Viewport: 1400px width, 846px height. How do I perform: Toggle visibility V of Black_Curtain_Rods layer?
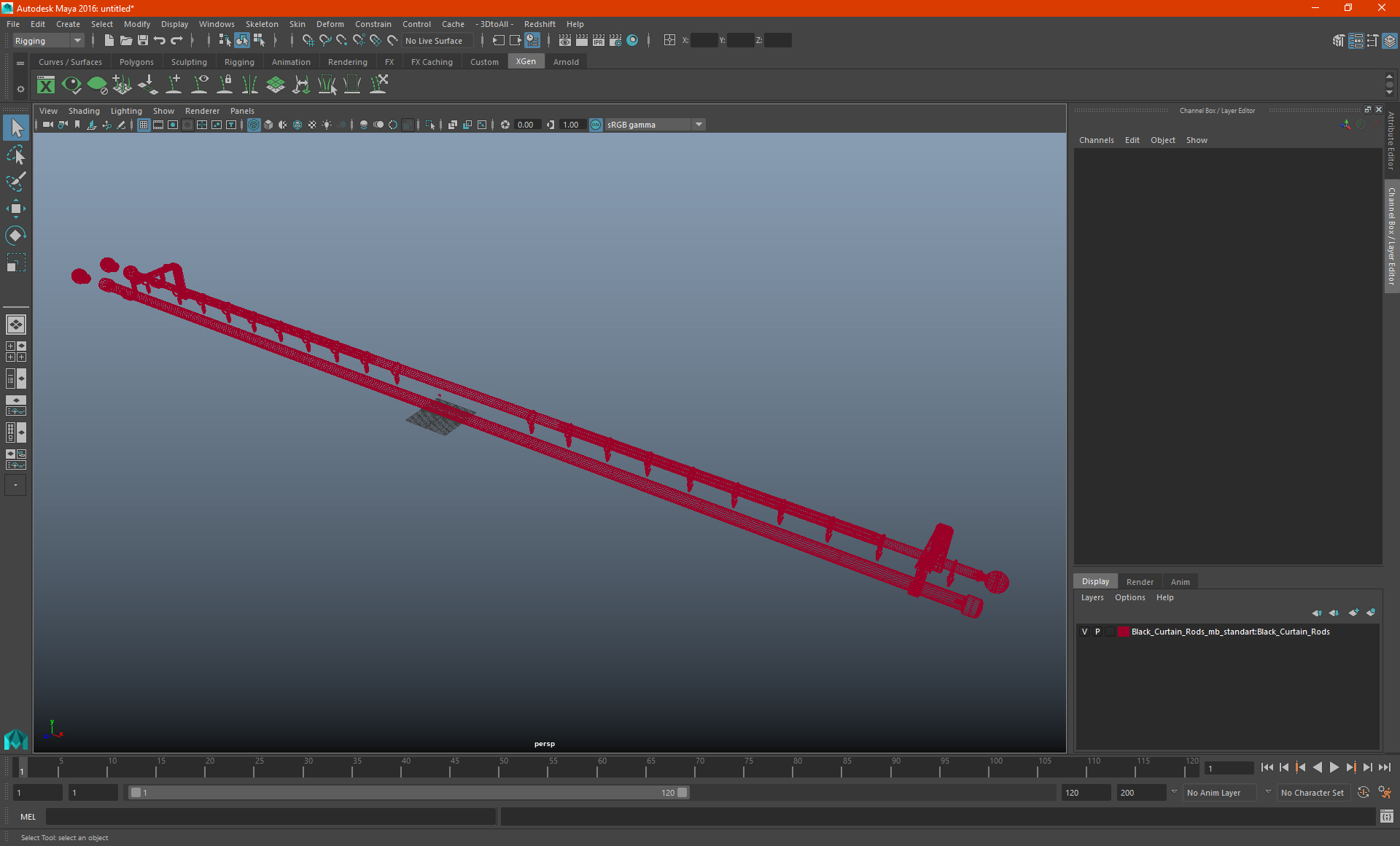(x=1084, y=631)
